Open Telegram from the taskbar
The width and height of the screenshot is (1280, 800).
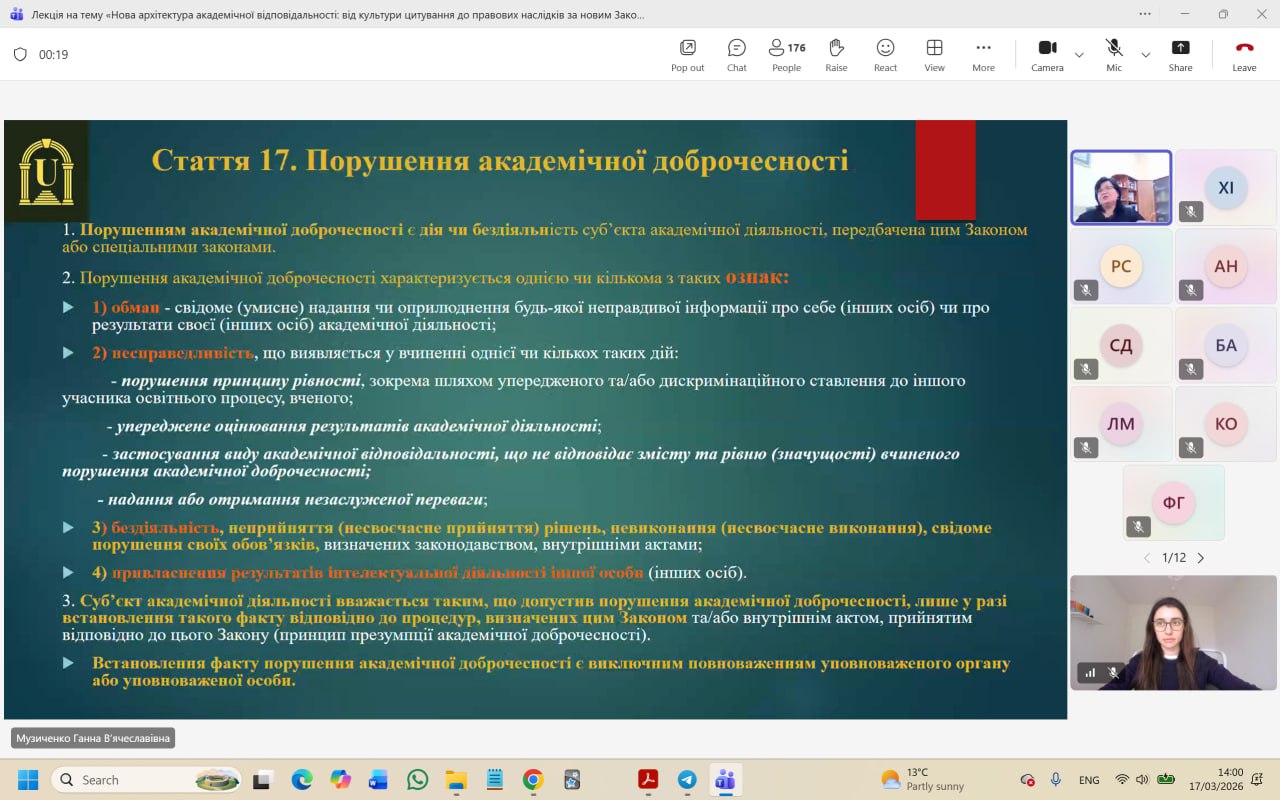pyautogui.click(x=687, y=780)
